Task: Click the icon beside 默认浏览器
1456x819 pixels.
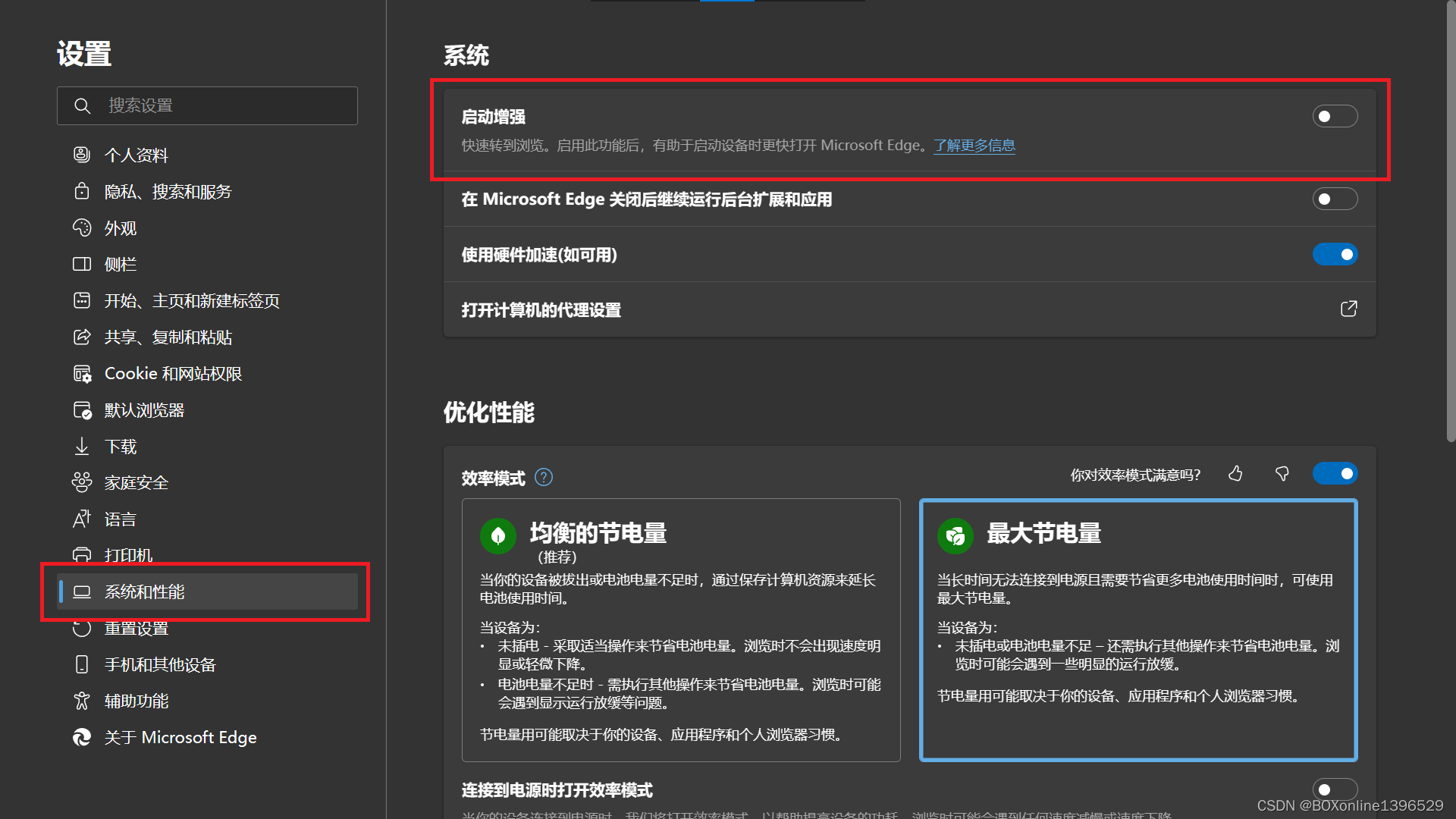Action: pos(82,409)
